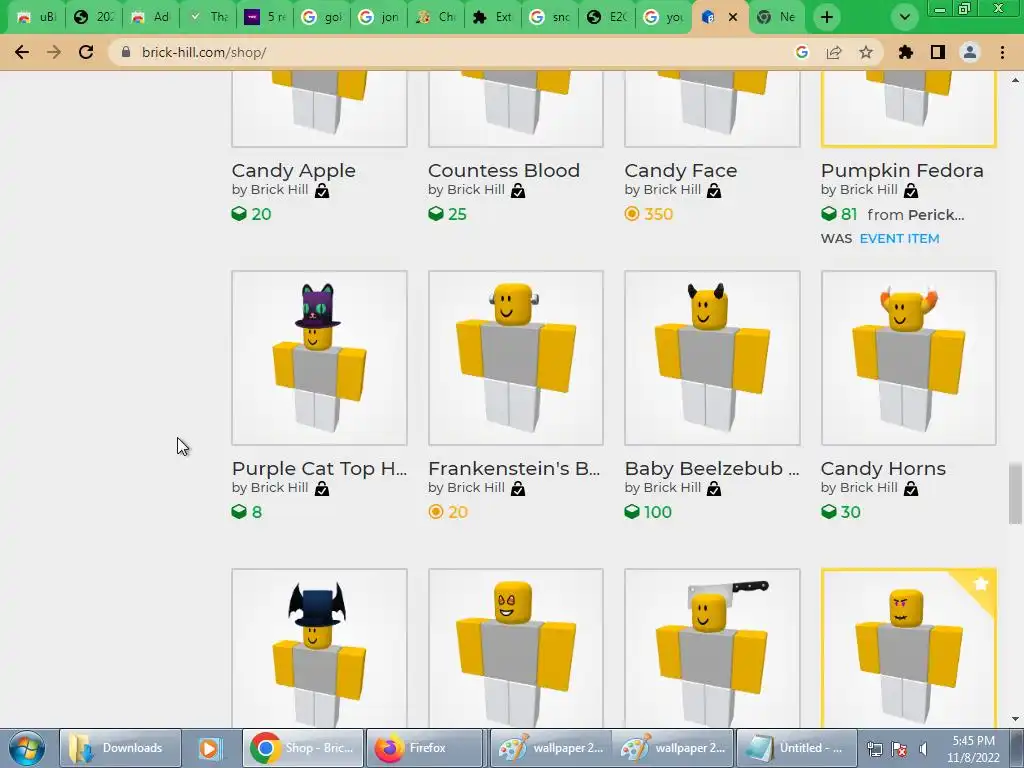The width and height of the screenshot is (1024, 768).
Task: Go back to the previous page
Action: point(22,52)
